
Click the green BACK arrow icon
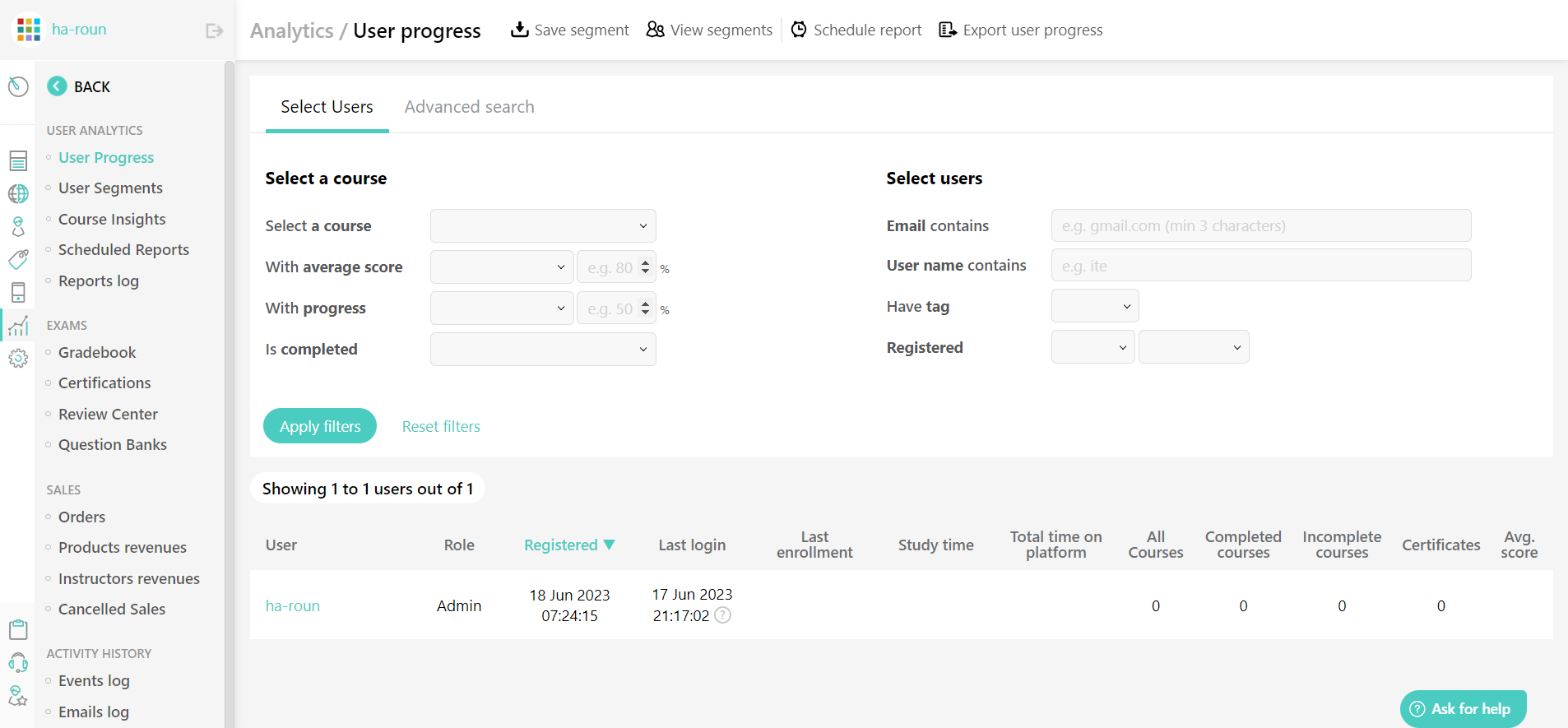coord(57,86)
